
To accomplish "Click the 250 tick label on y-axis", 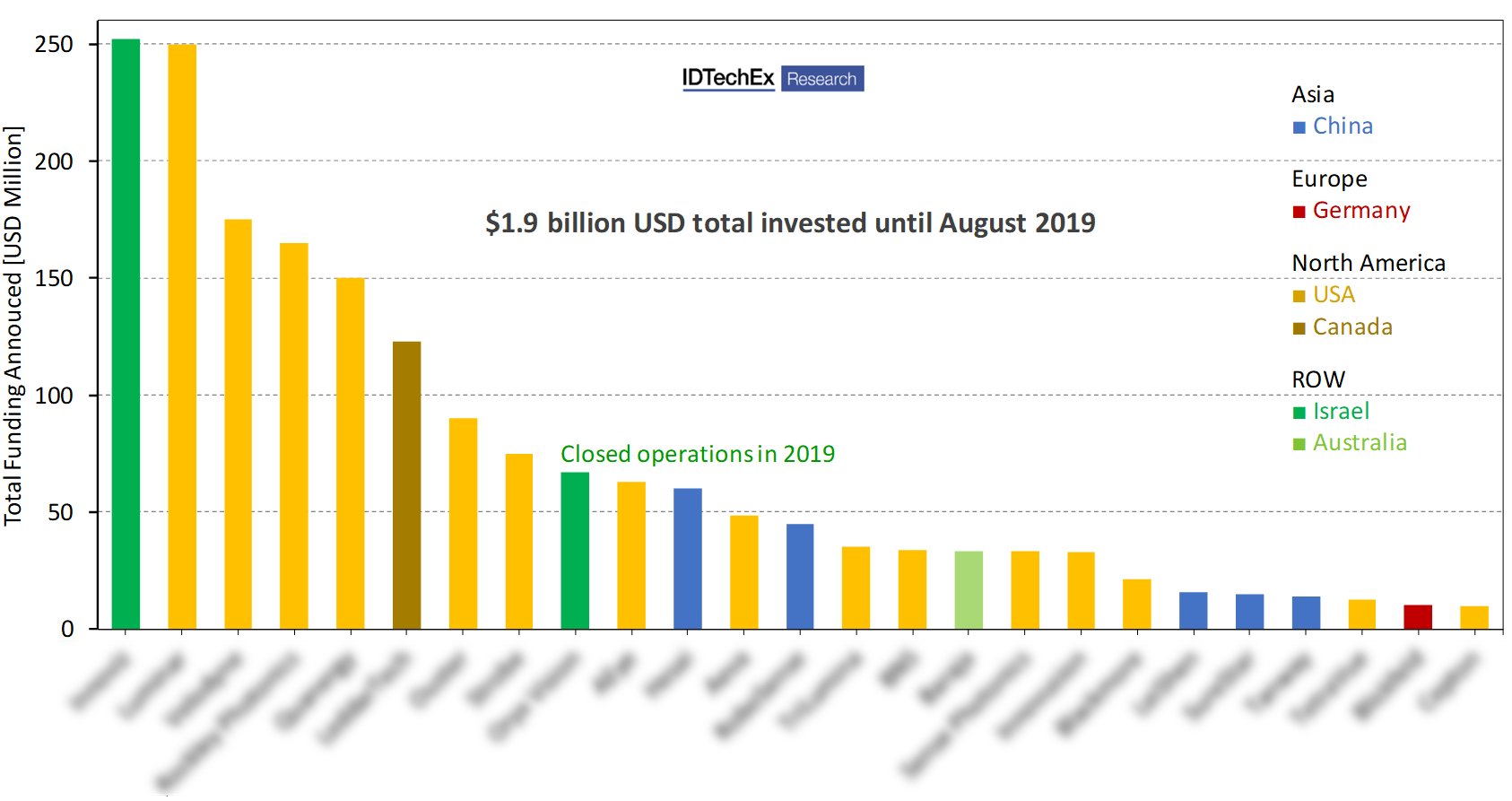I will click(x=54, y=44).
